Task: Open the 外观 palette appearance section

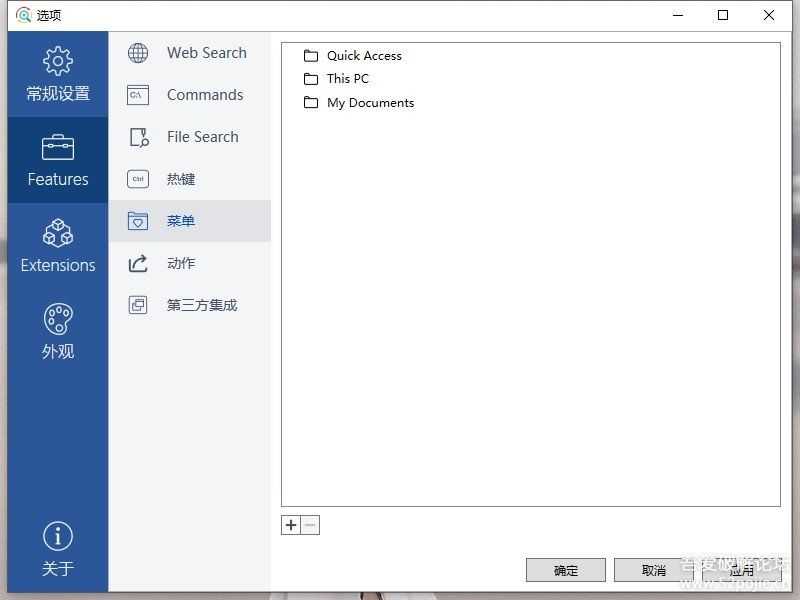Action: coord(58,332)
